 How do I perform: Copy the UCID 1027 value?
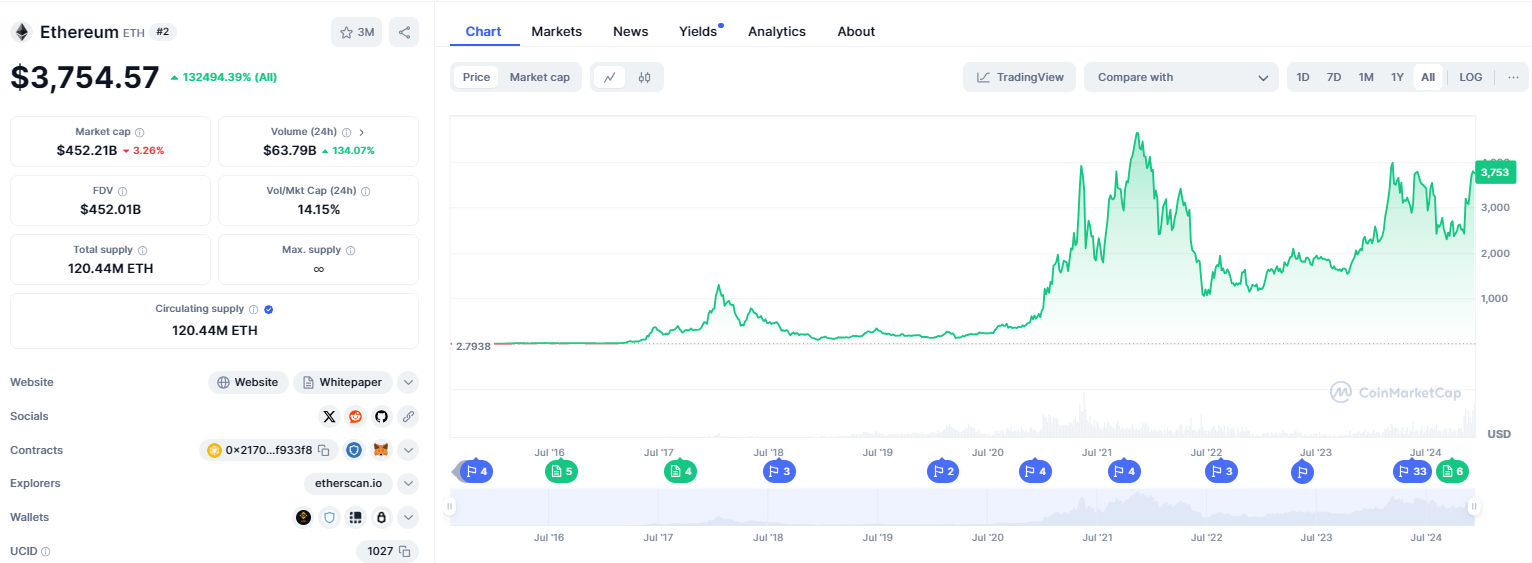pyautogui.click(x=404, y=551)
